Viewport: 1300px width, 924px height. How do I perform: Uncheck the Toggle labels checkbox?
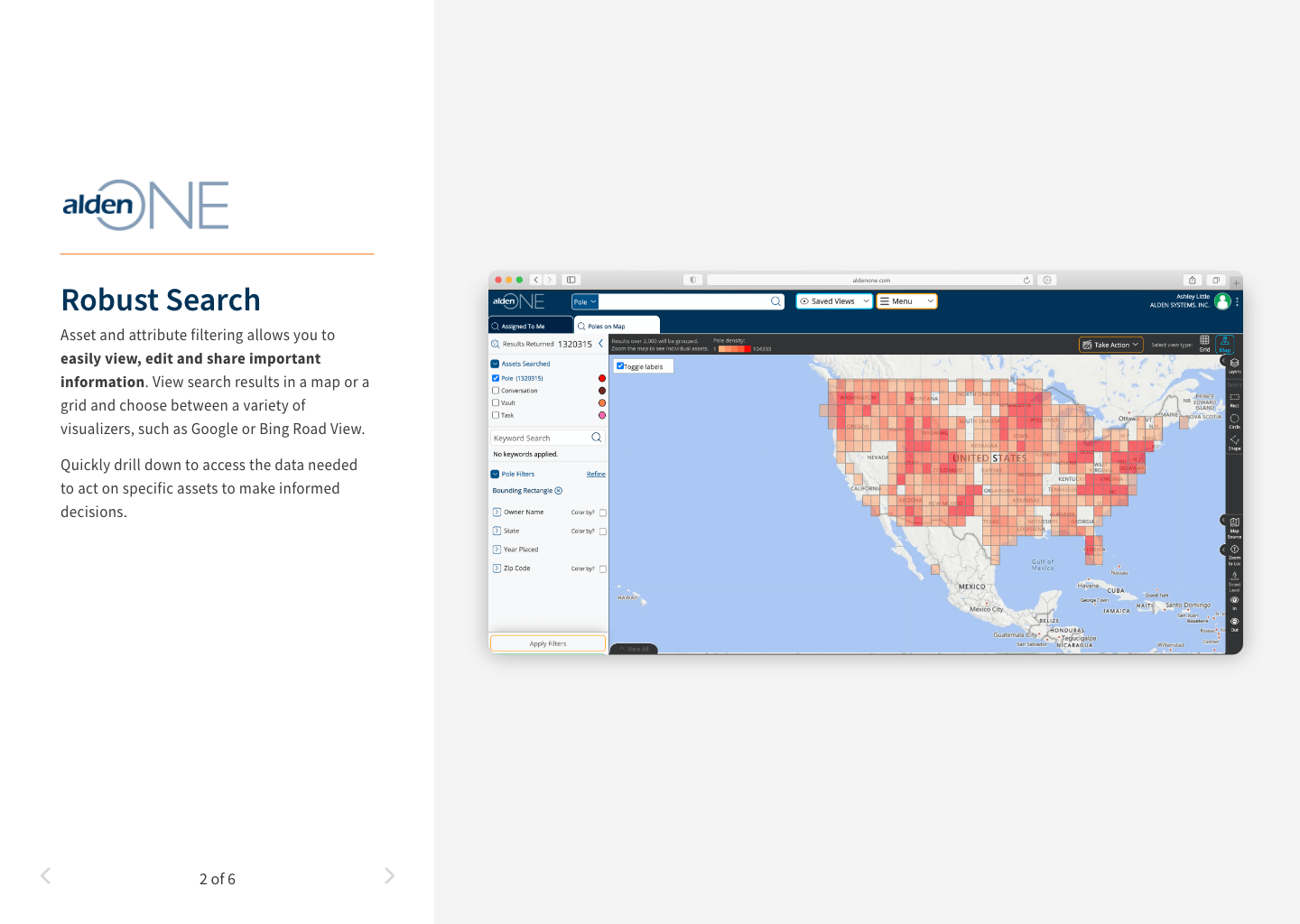pos(620,366)
